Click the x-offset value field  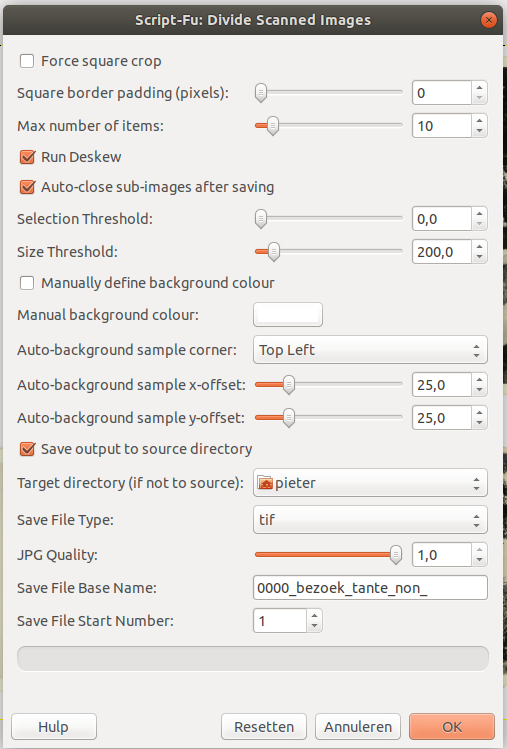(442, 385)
